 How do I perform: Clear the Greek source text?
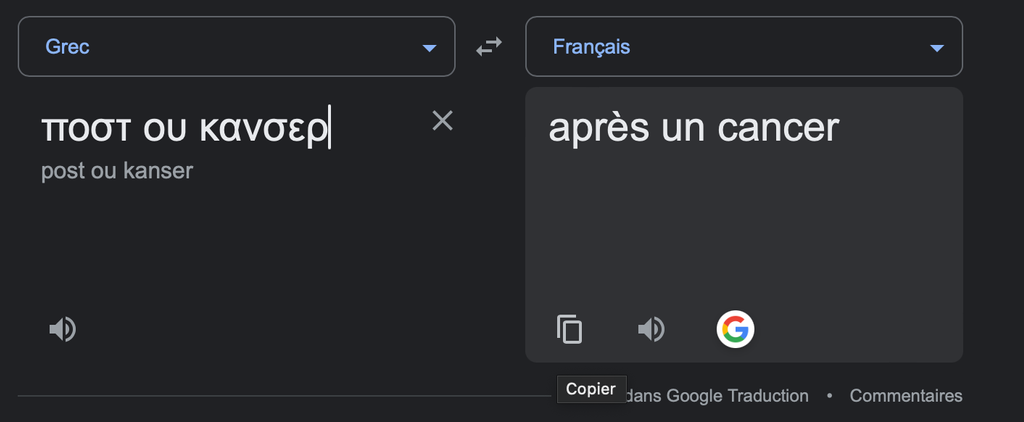click(442, 121)
